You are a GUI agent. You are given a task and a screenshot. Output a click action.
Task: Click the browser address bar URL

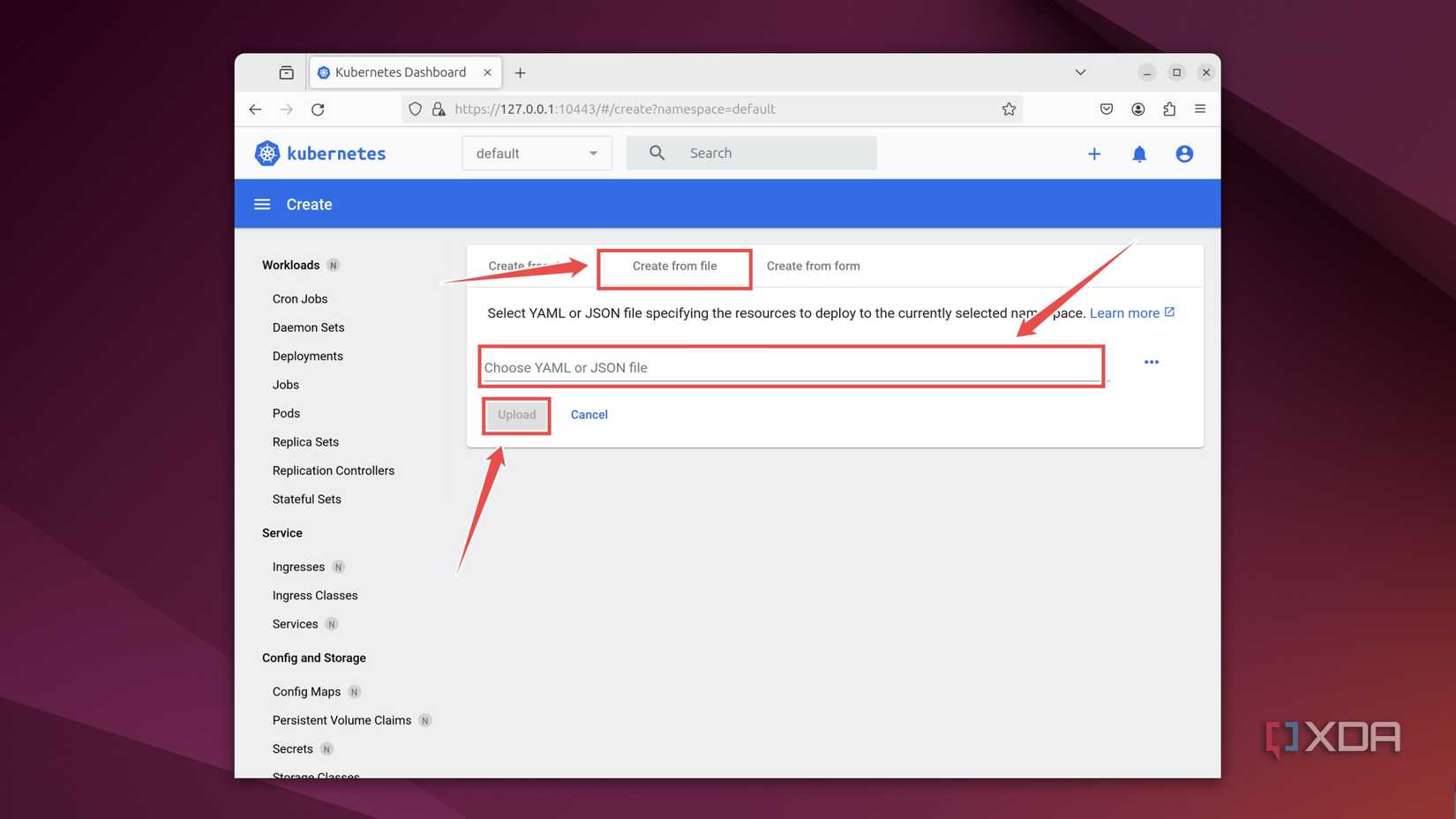point(615,109)
